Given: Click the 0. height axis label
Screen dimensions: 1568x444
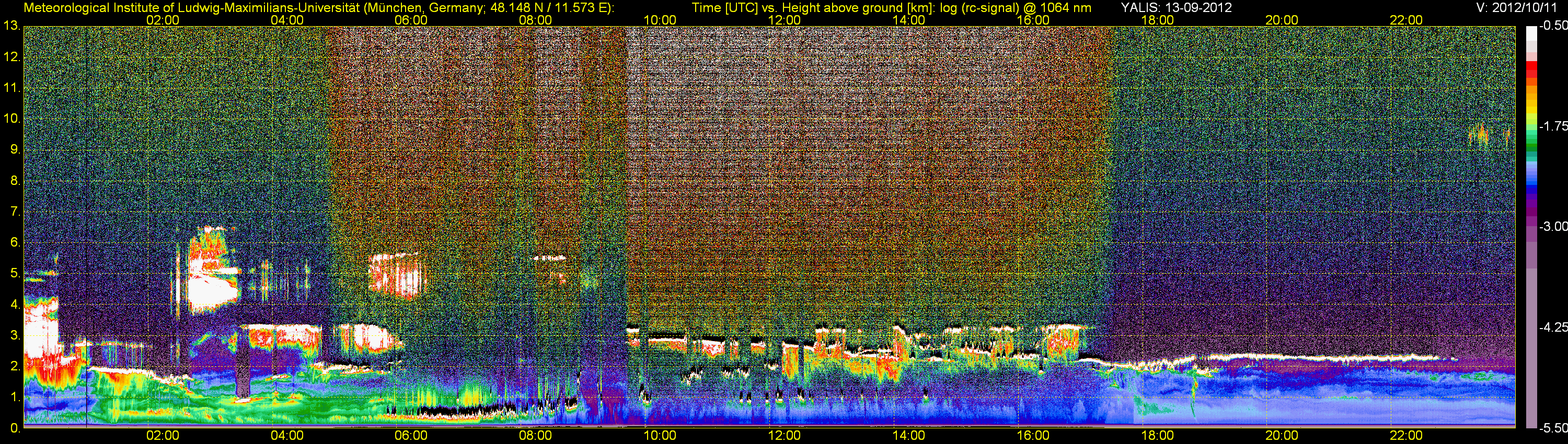Looking at the screenshot, I should click(x=15, y=428).
